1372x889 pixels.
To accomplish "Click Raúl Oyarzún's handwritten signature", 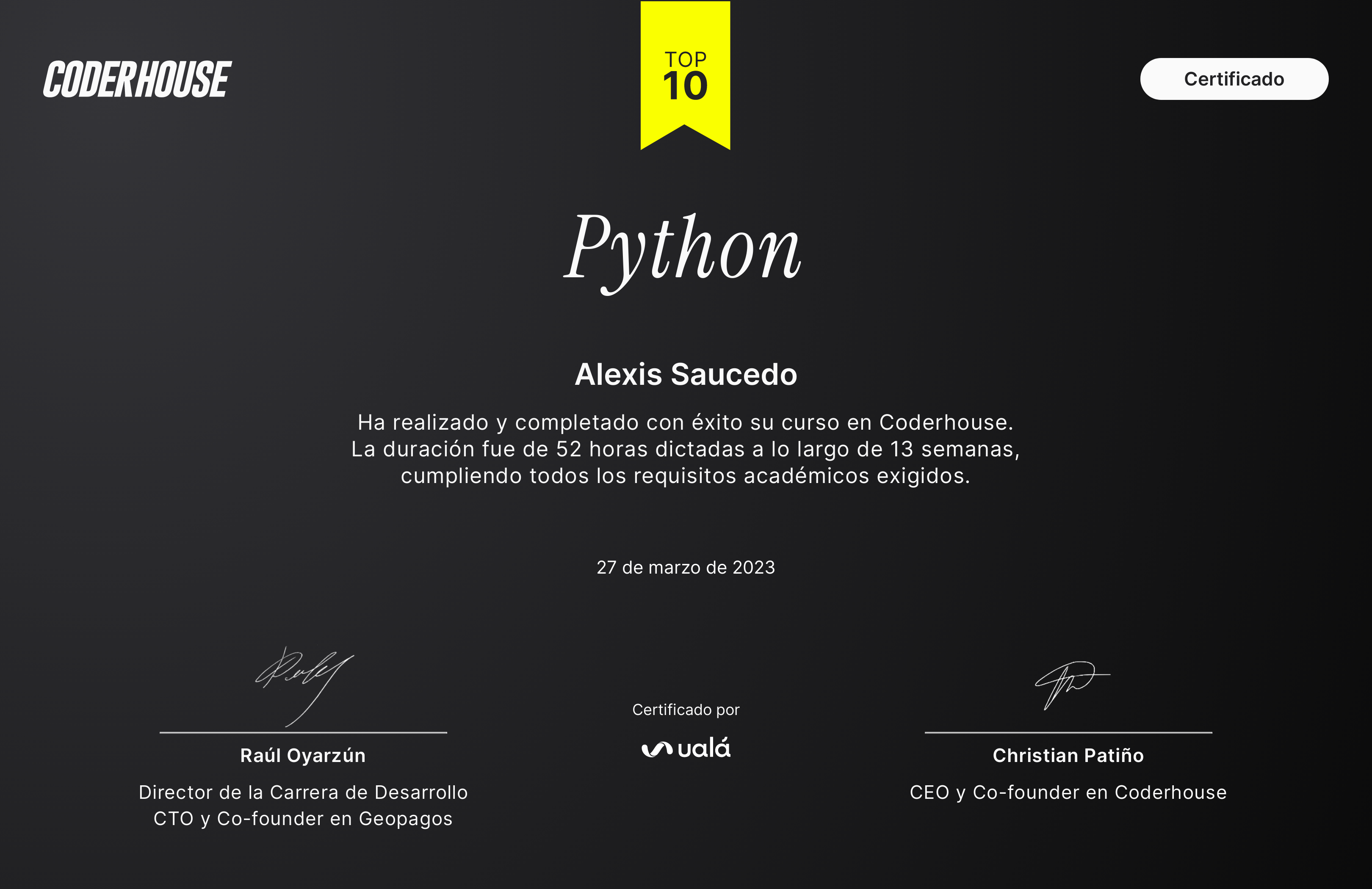I will pos(304,686).
